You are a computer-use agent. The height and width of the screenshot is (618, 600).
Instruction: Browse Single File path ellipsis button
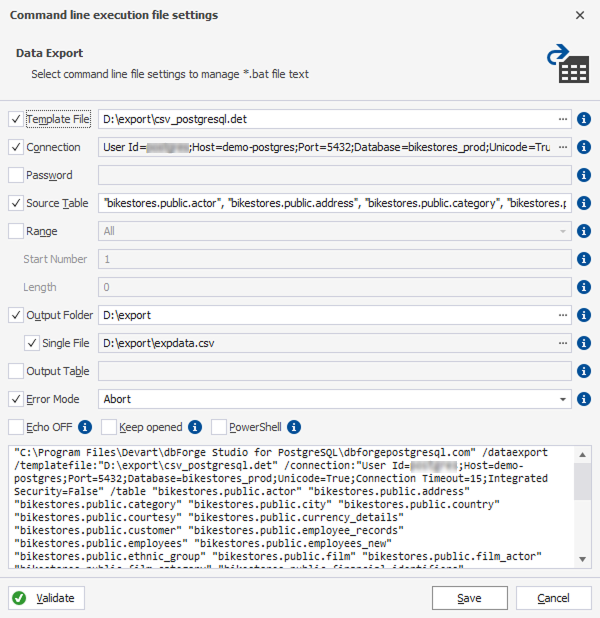click(563, 343)
